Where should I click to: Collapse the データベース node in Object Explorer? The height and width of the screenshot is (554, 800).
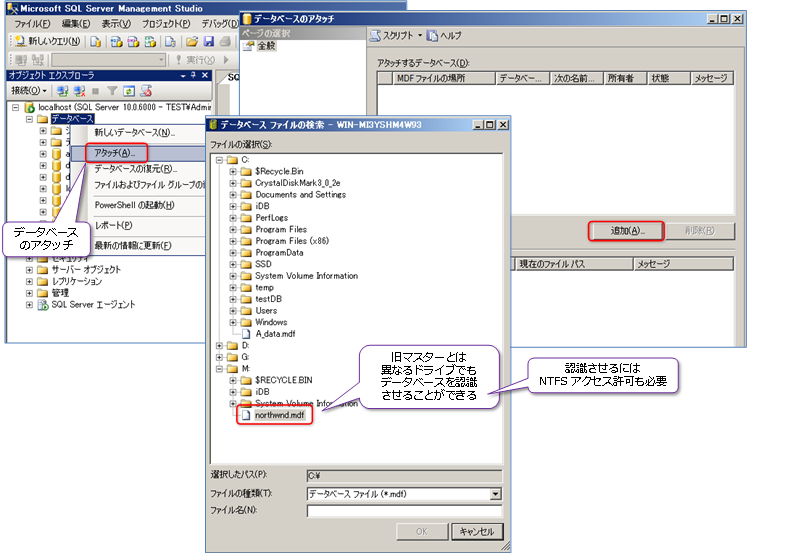(x=30, y=119)
